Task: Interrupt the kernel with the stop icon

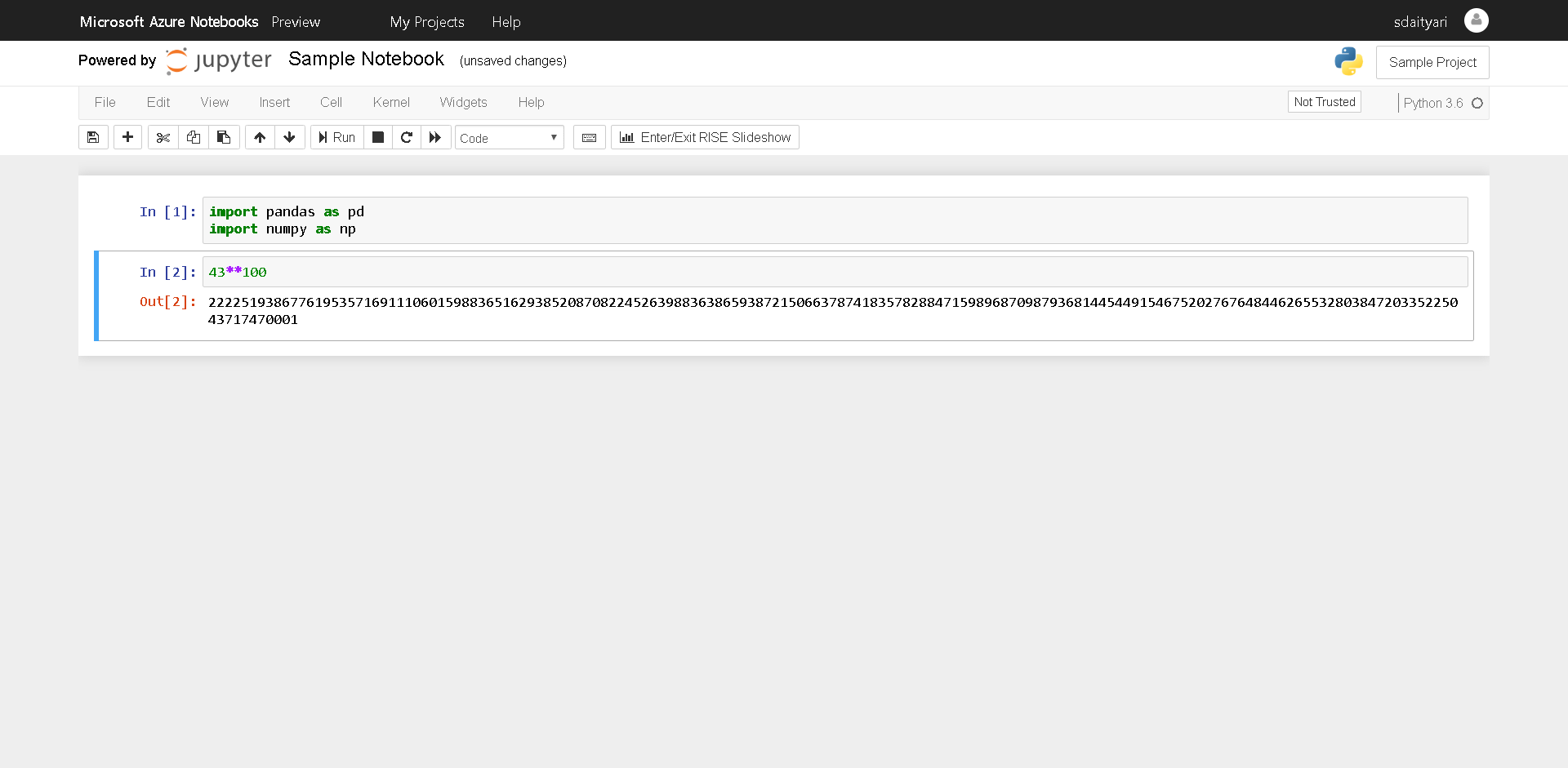Action: (x=378, y=137)
